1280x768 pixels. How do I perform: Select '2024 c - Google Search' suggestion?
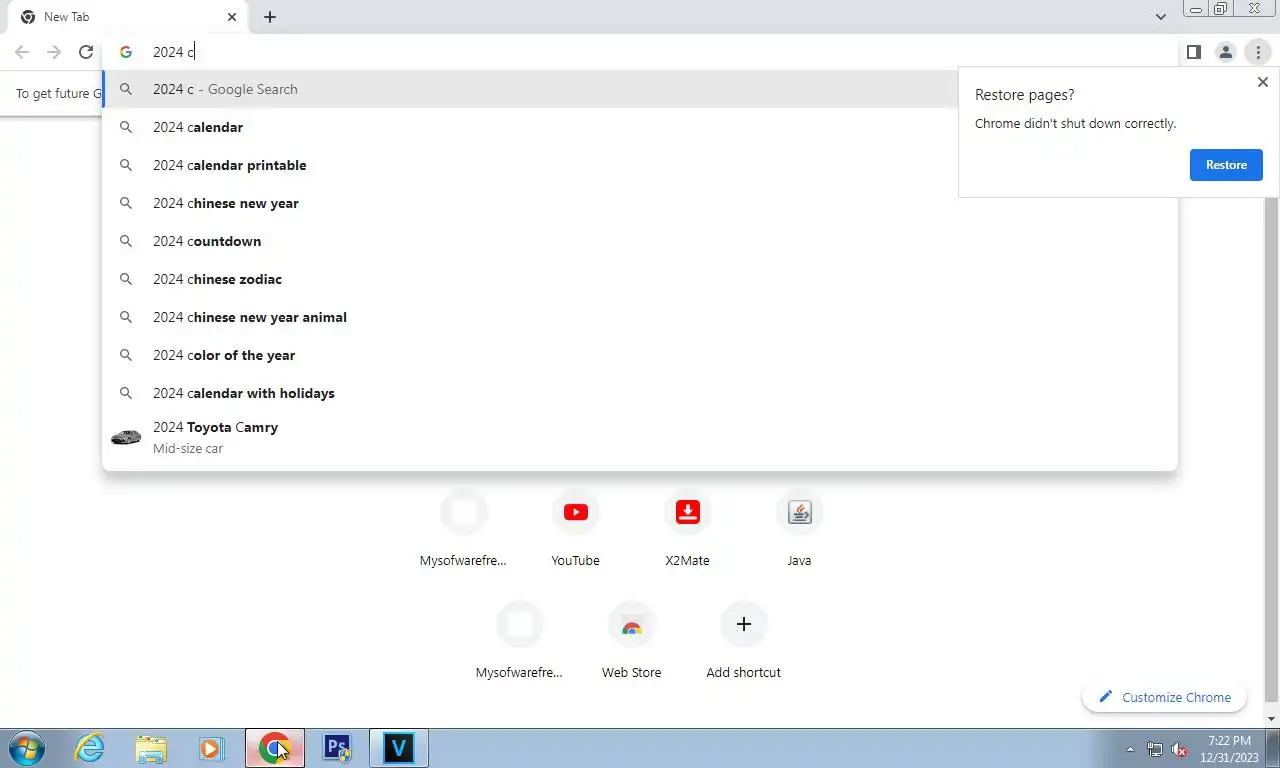(x=640, y=89)
